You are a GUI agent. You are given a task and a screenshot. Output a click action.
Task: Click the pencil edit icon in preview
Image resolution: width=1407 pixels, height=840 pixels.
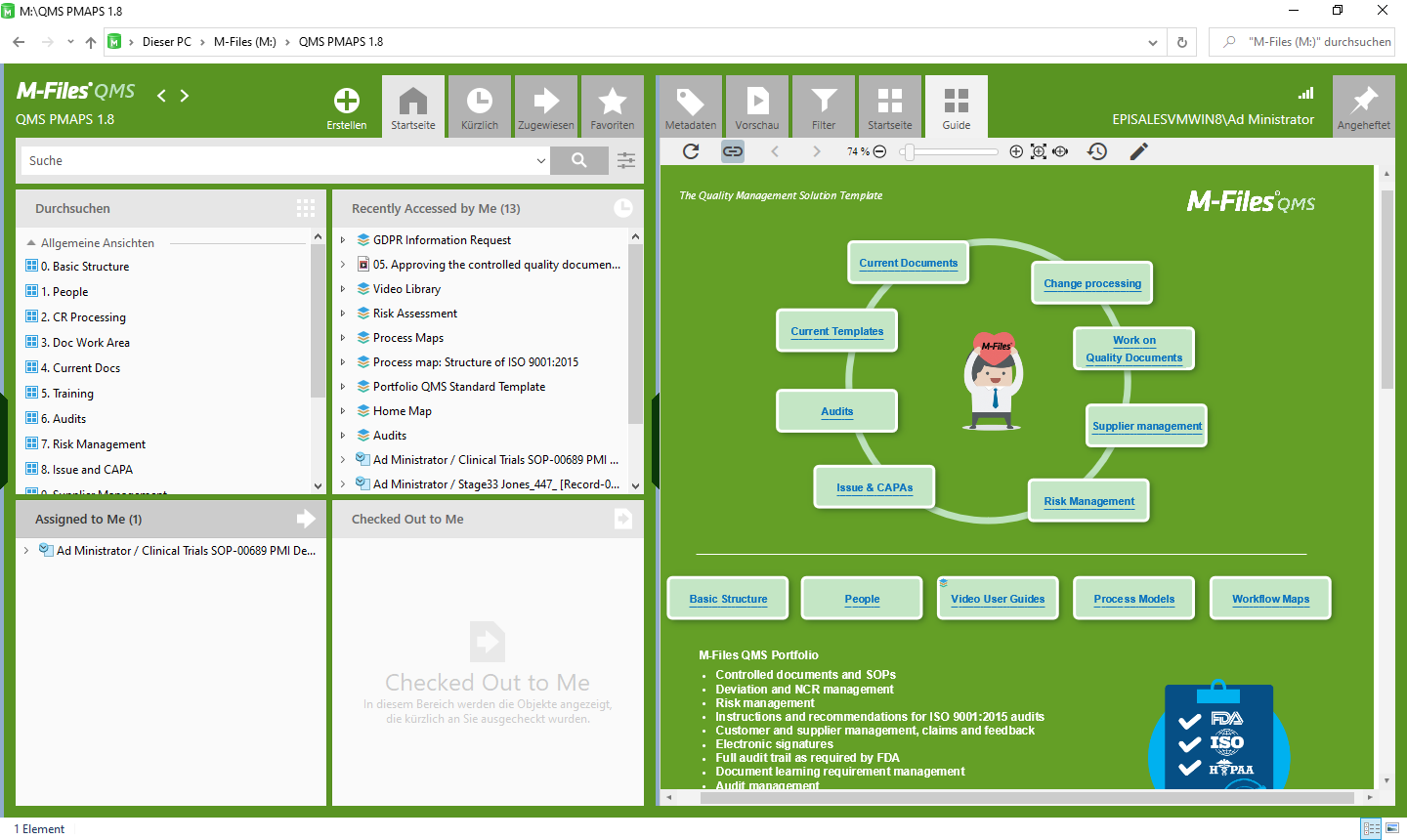(x=1138, y=151)
